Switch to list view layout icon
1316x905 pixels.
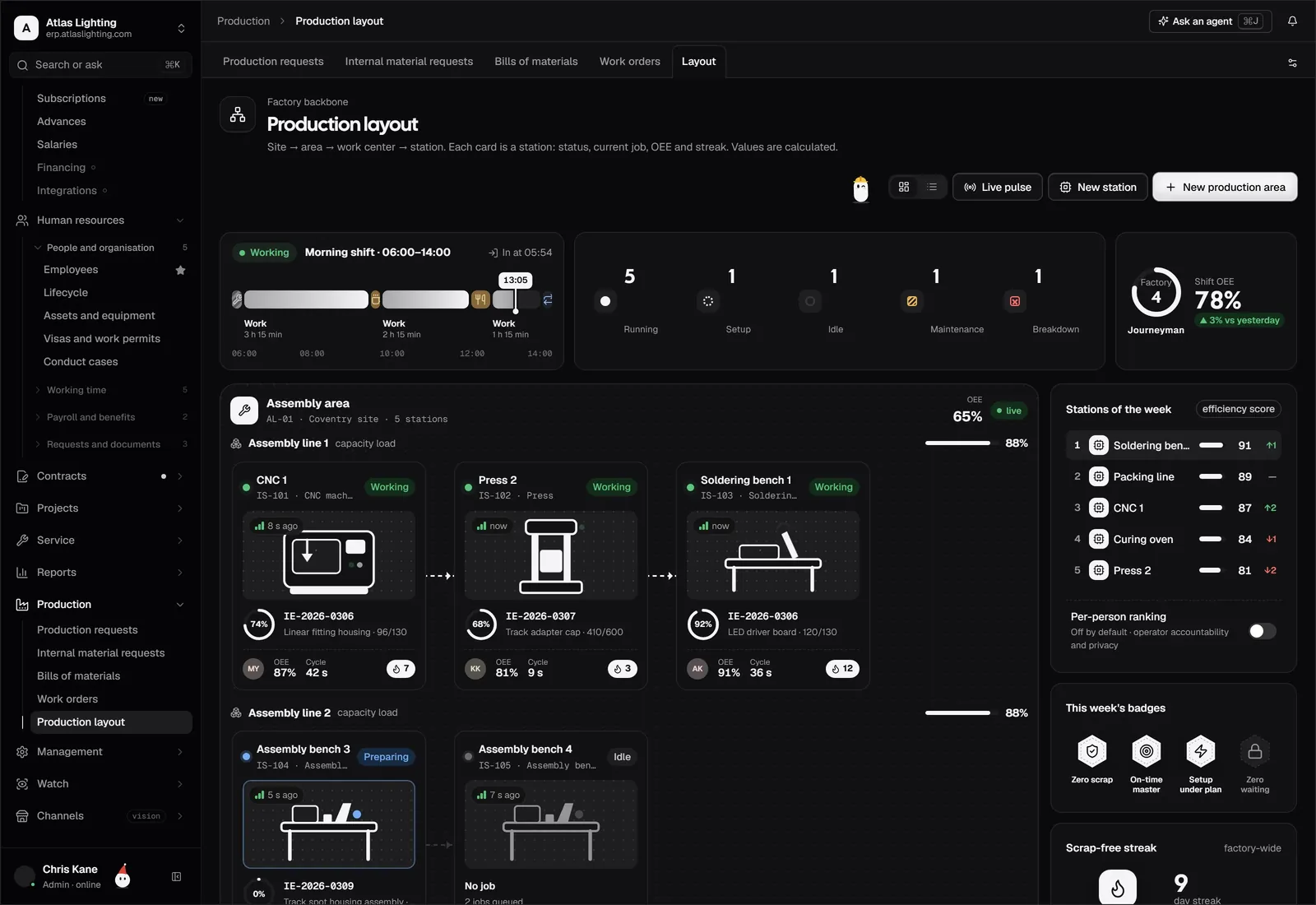click(932, 187)
